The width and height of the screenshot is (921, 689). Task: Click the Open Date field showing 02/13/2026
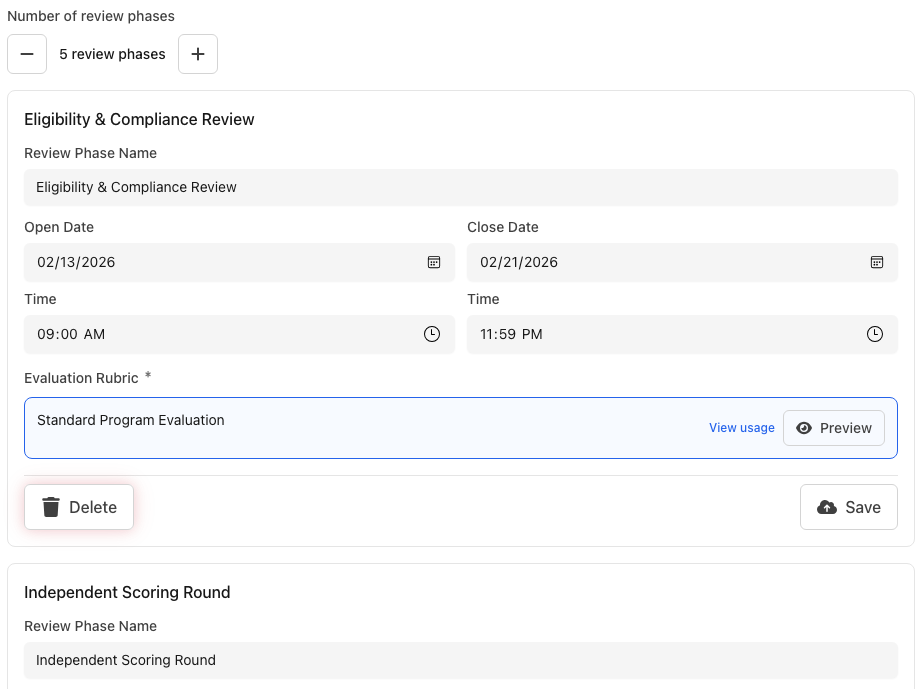click(200, 262)
